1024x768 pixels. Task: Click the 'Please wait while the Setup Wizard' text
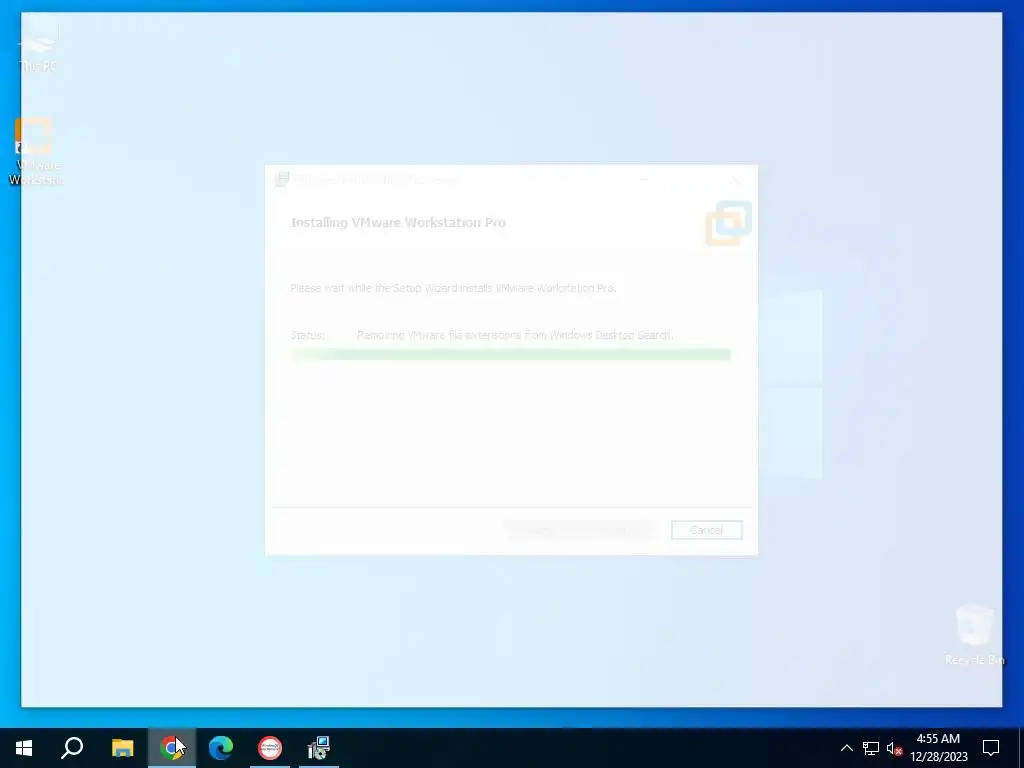[453, 288]
